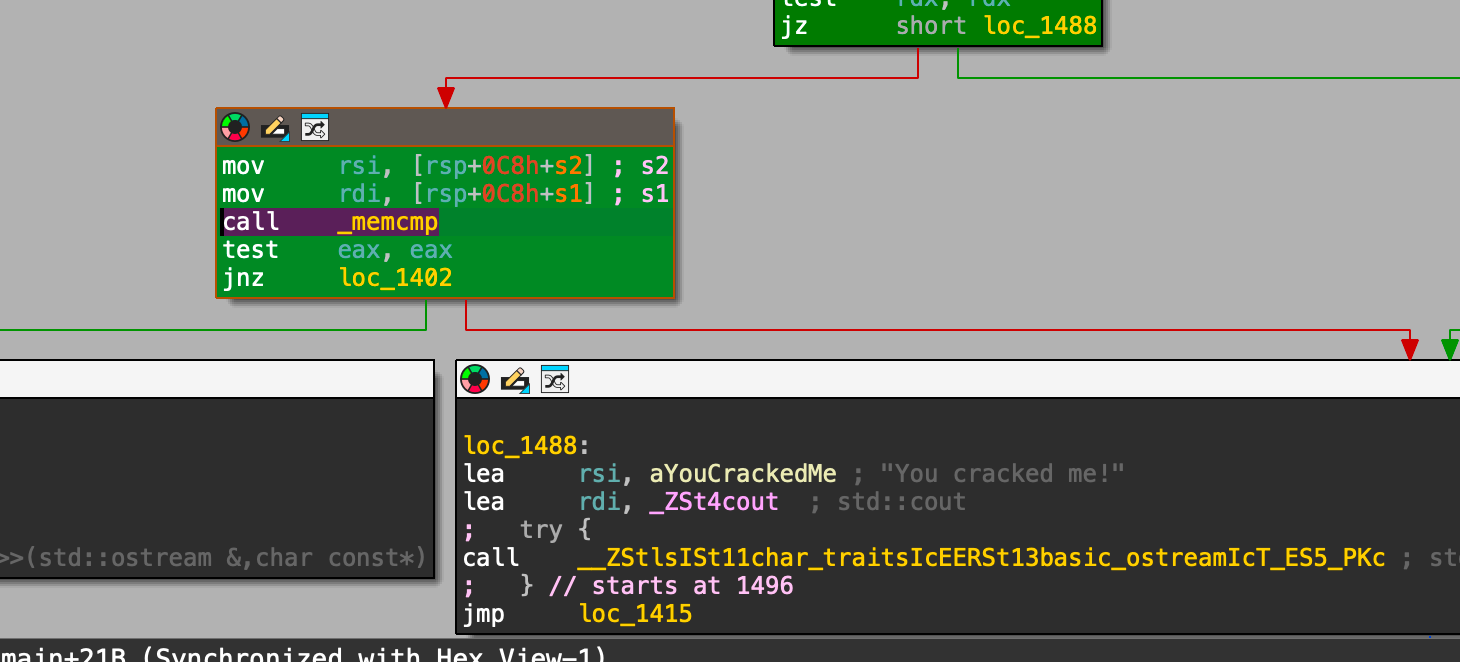The height and width of the screenshot is (662, 1460).
Task: Select the _ZSt4cout operand
Action: point(713,502)
